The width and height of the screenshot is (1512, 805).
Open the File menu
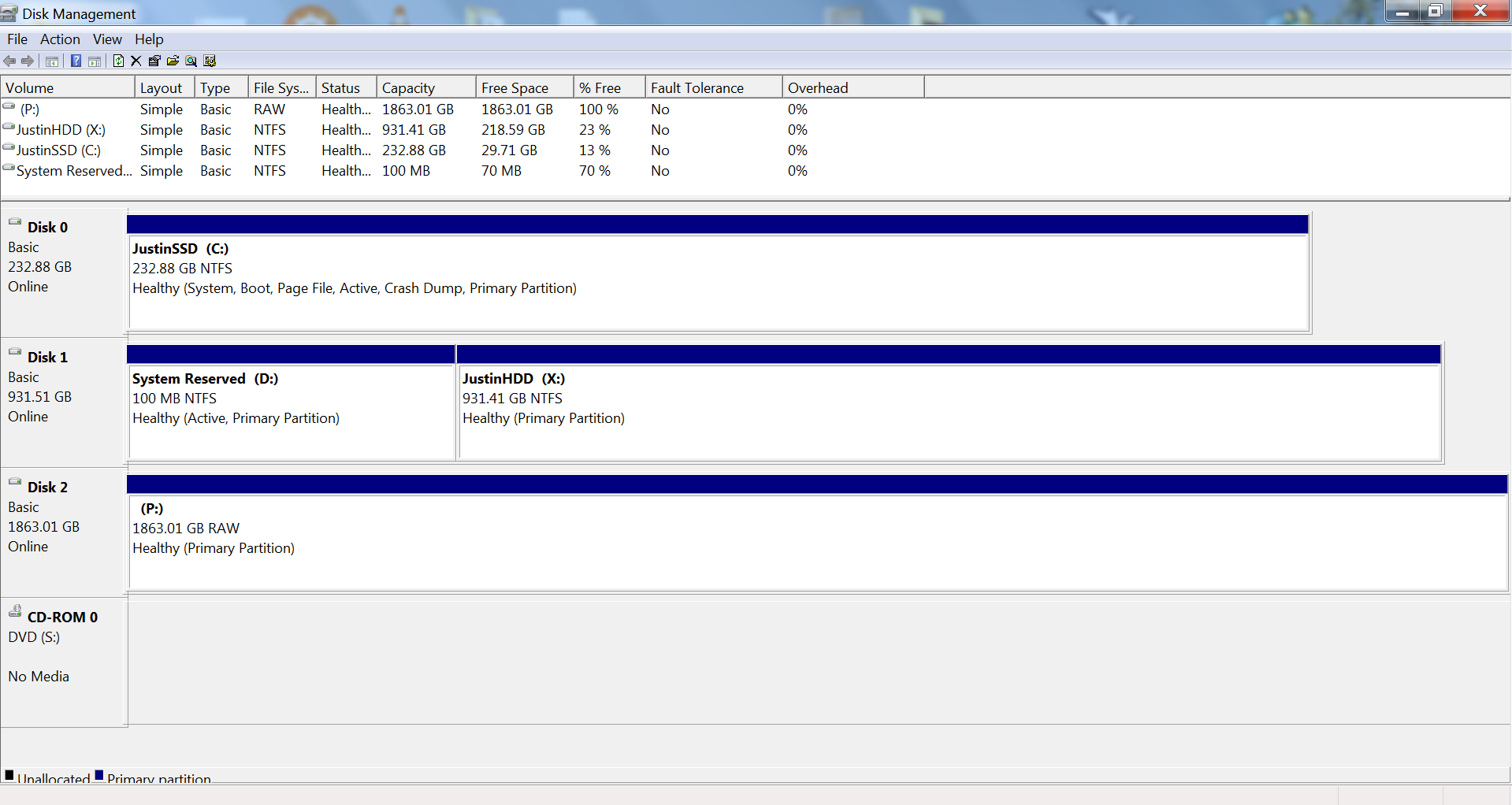(17, 39)
